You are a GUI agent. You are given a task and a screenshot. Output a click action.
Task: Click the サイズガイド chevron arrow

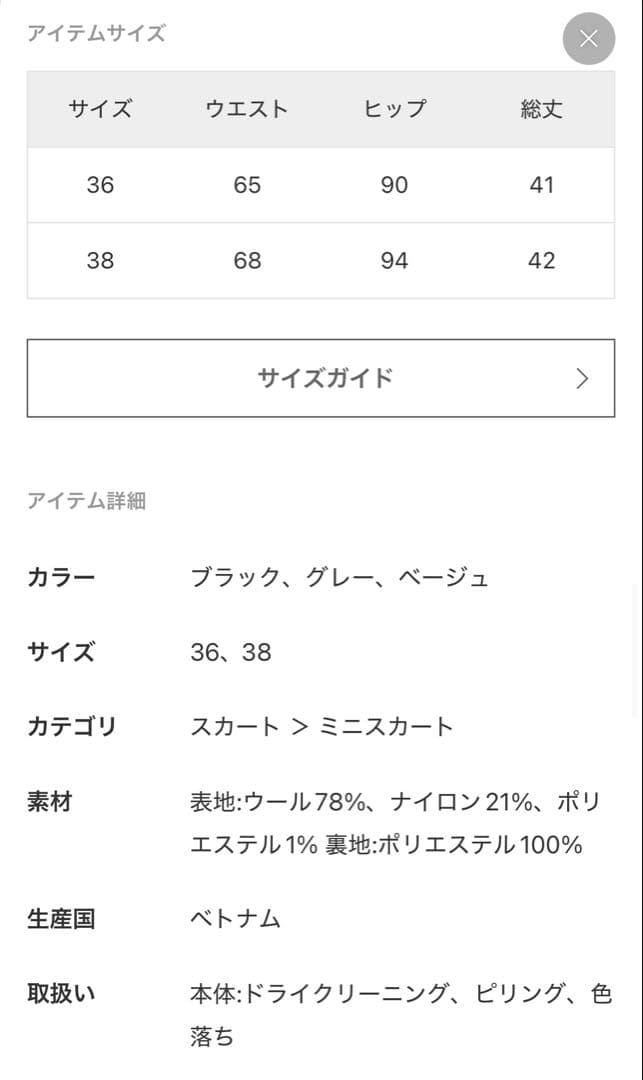click(582, 378)
